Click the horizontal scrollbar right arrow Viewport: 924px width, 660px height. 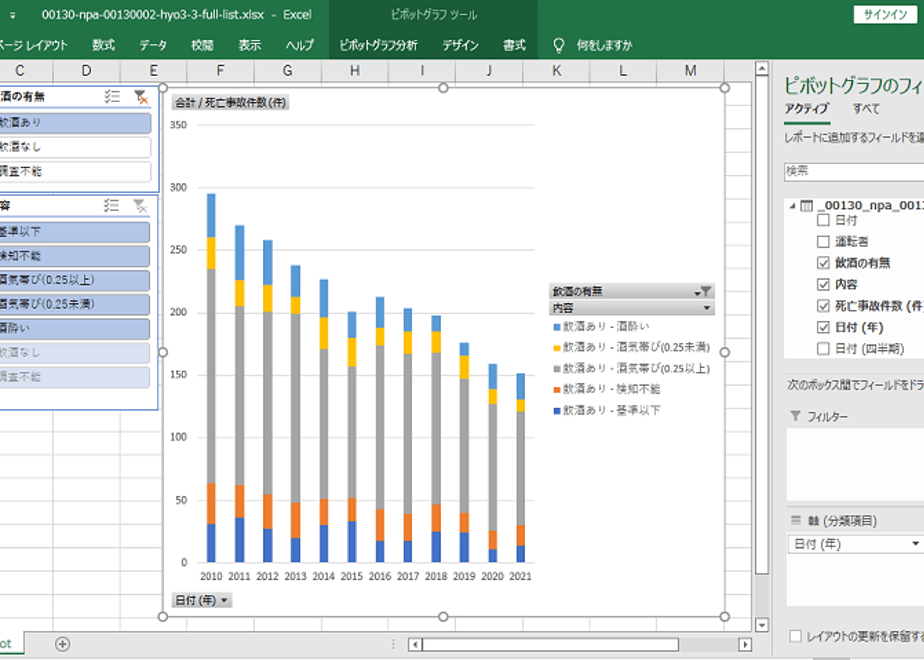click(745, 644)
